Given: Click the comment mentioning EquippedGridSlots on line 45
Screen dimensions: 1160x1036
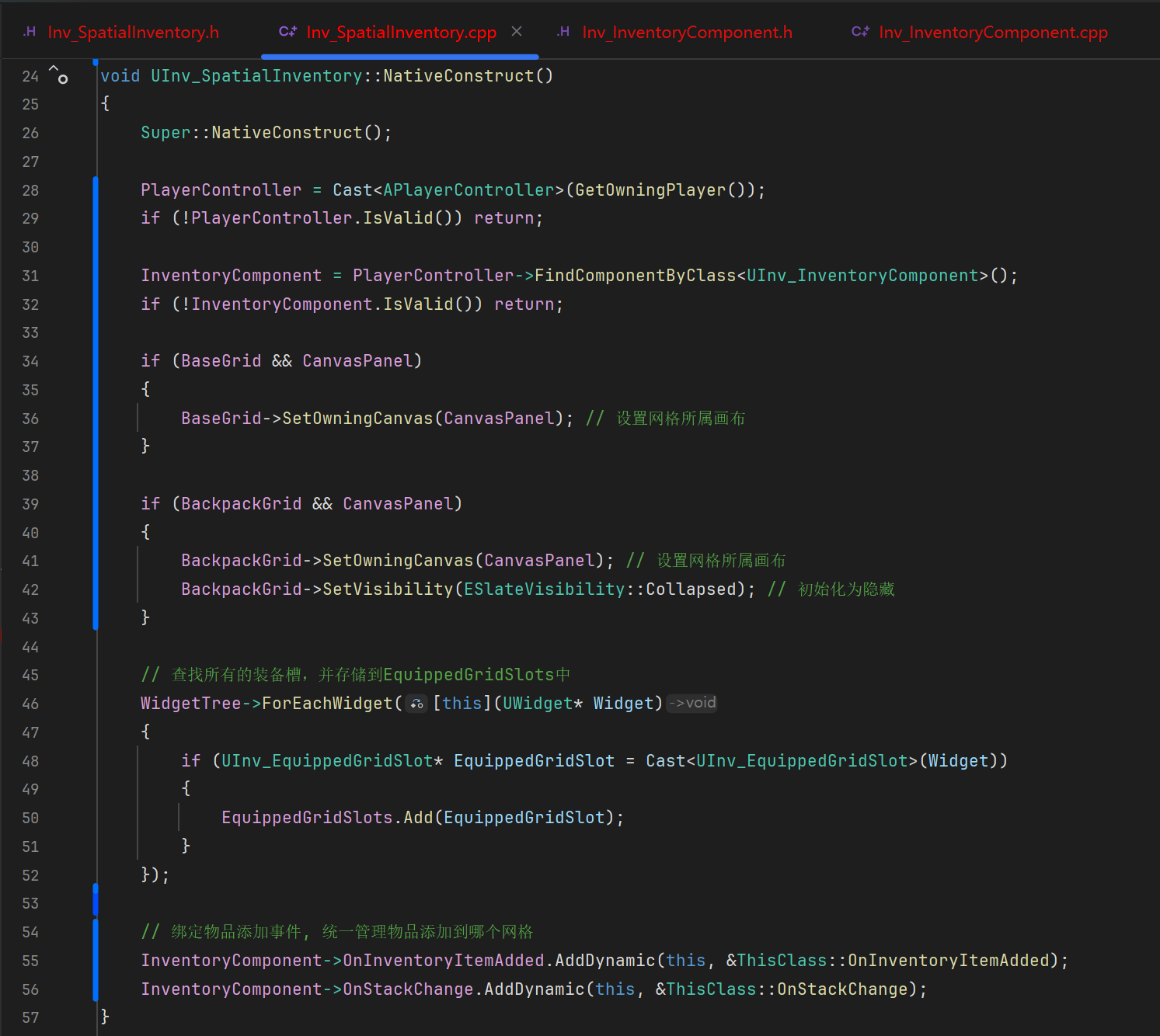Looking at the screenshot, I should tap(356, 675).
